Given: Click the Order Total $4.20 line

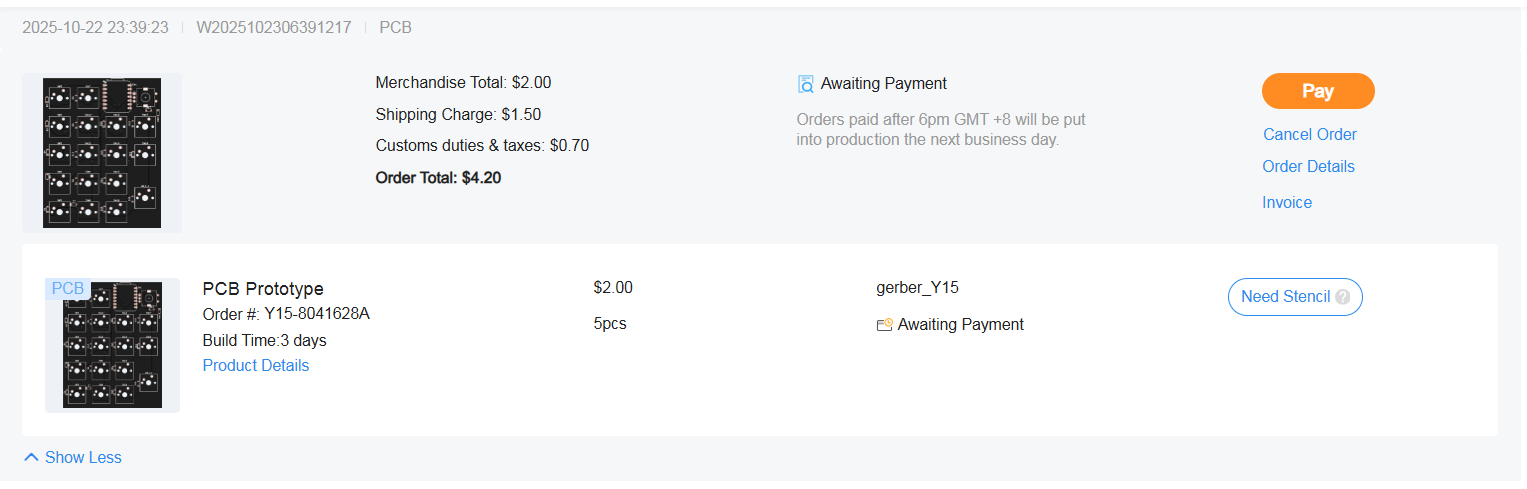Looking at the screenshot, I should tap(438, 178).
